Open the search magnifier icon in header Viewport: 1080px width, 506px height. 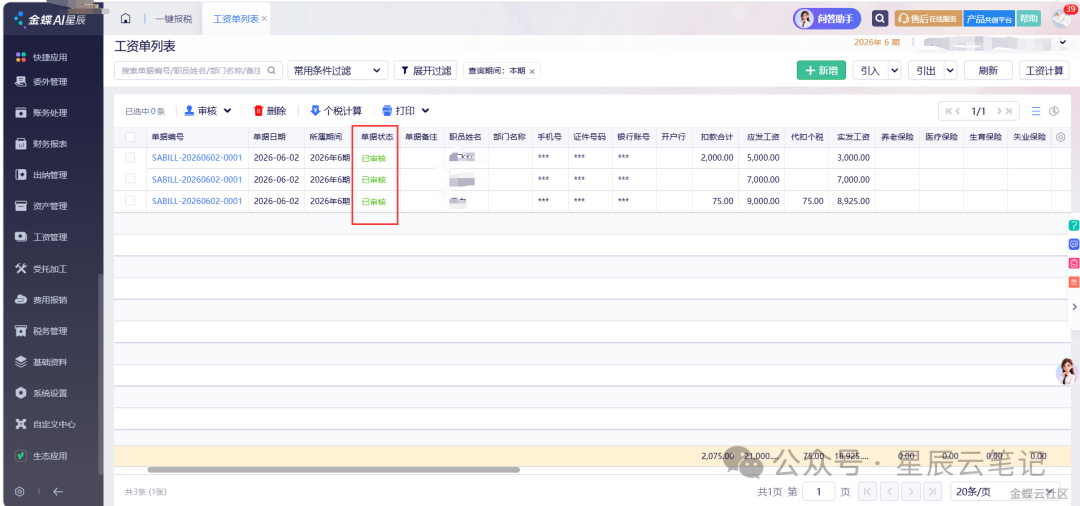coord(880,19)
